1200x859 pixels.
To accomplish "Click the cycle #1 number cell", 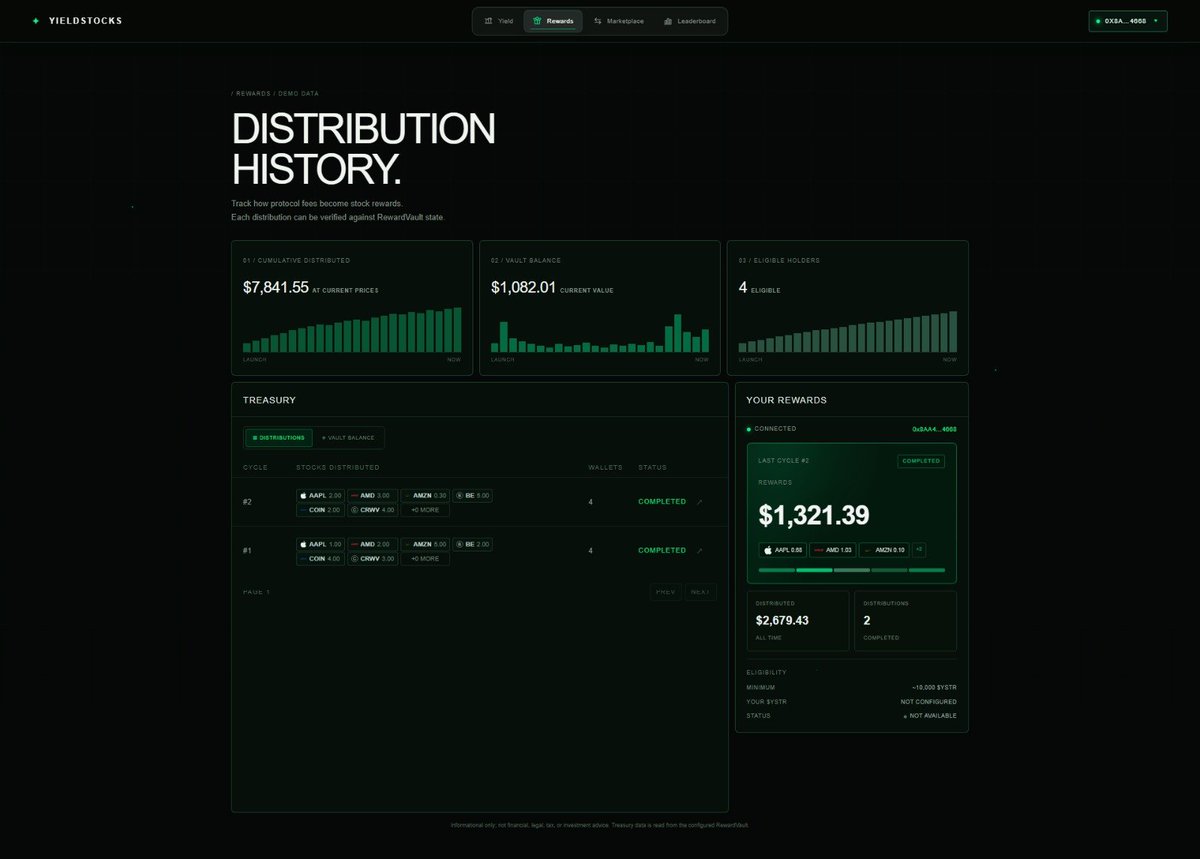I will click(x=247, y=551).
